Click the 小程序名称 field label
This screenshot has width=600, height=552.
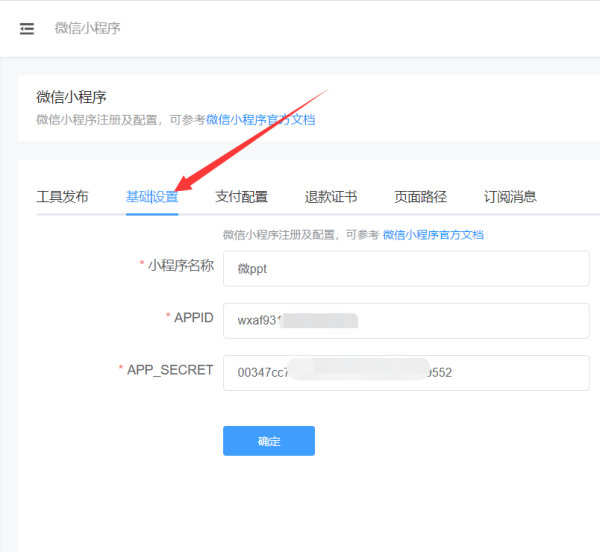(x=181, y=265)
